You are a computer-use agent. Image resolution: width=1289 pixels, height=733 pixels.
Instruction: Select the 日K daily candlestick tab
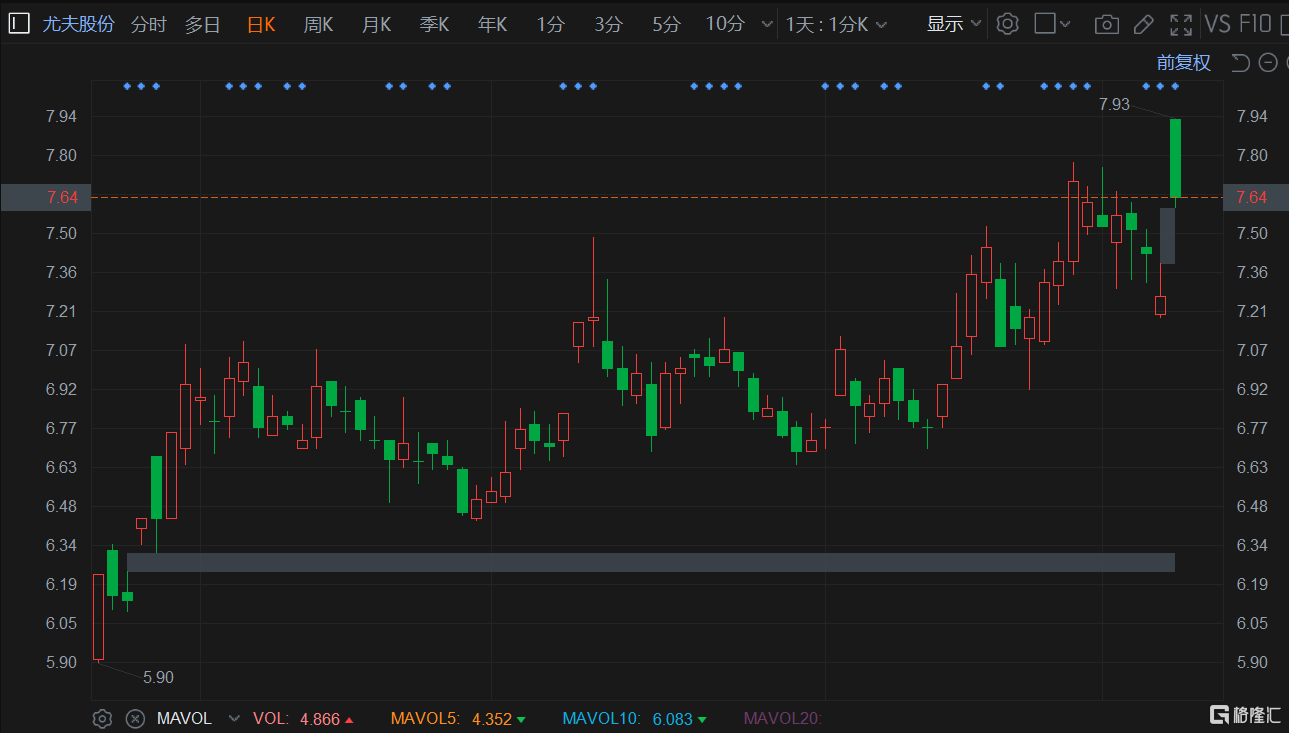(x=261, y=25)
